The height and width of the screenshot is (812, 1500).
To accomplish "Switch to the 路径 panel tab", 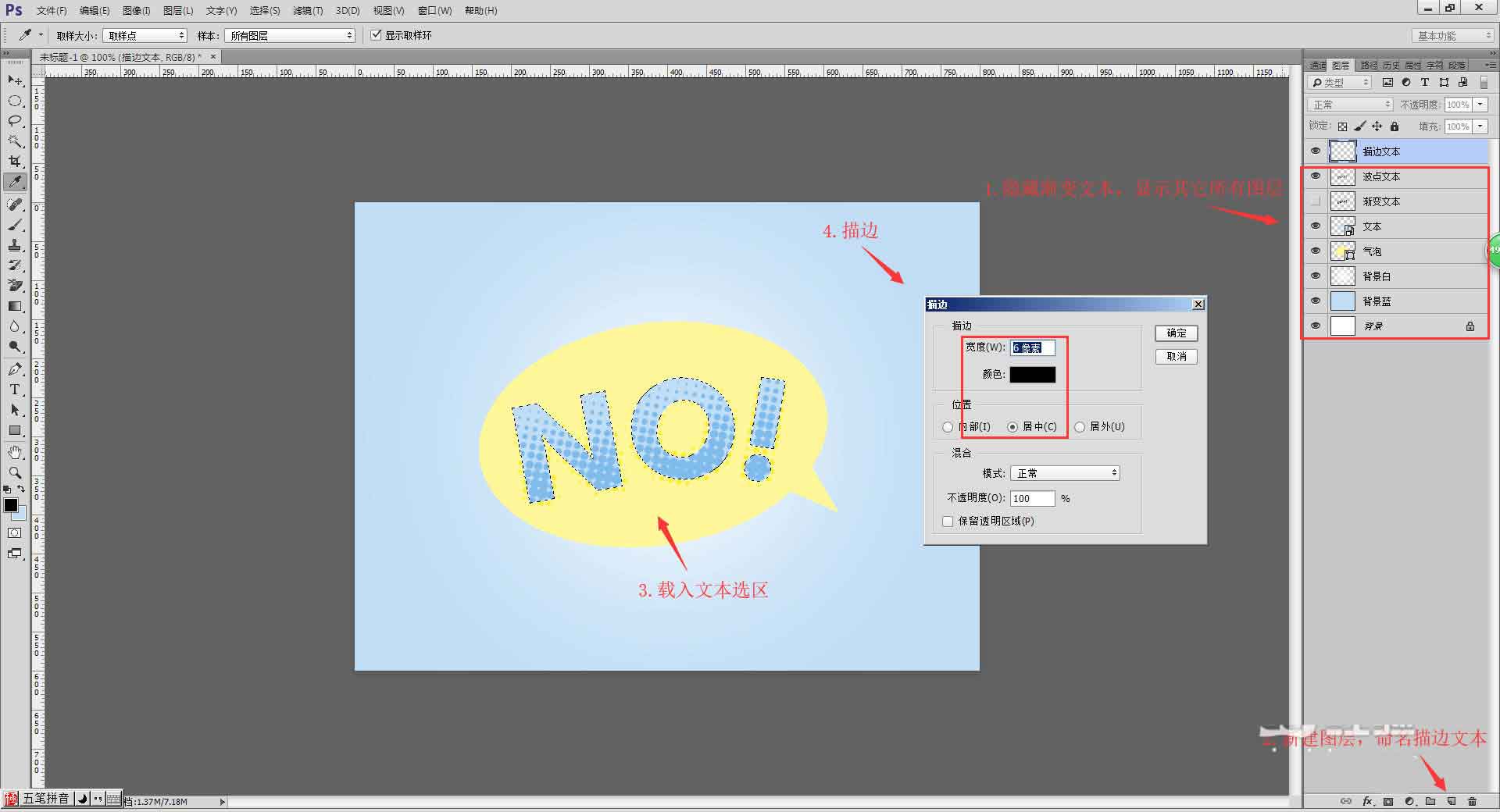I will pos(1369,66).
